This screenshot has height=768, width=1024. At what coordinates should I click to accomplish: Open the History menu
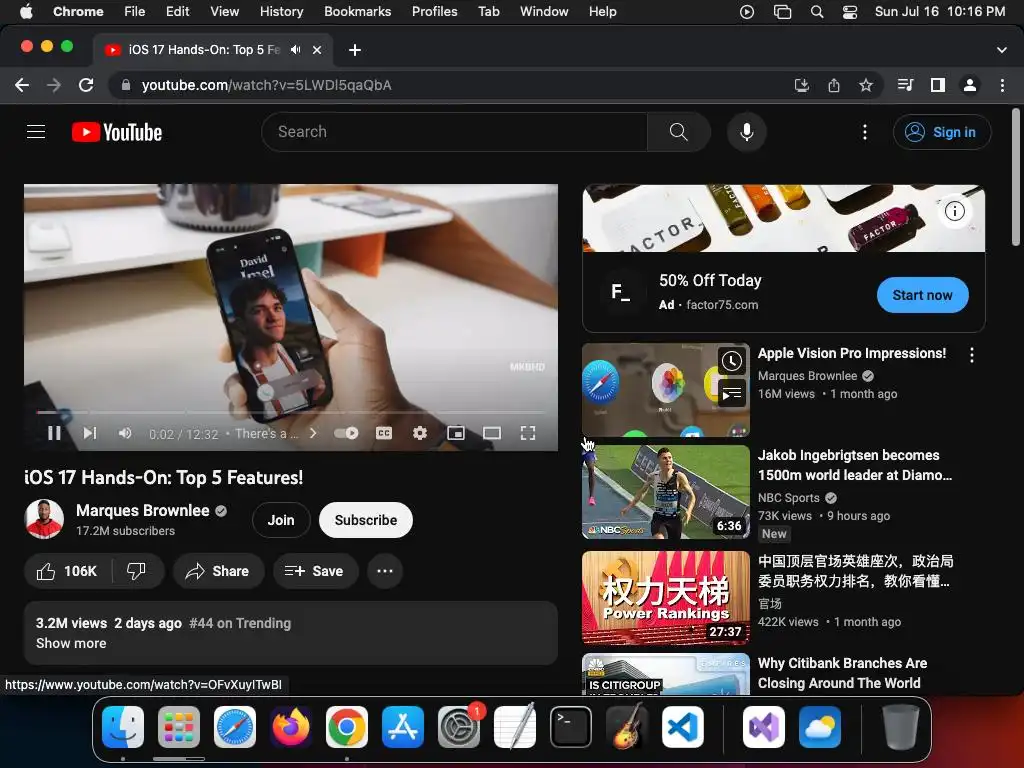tap(281, 12)
